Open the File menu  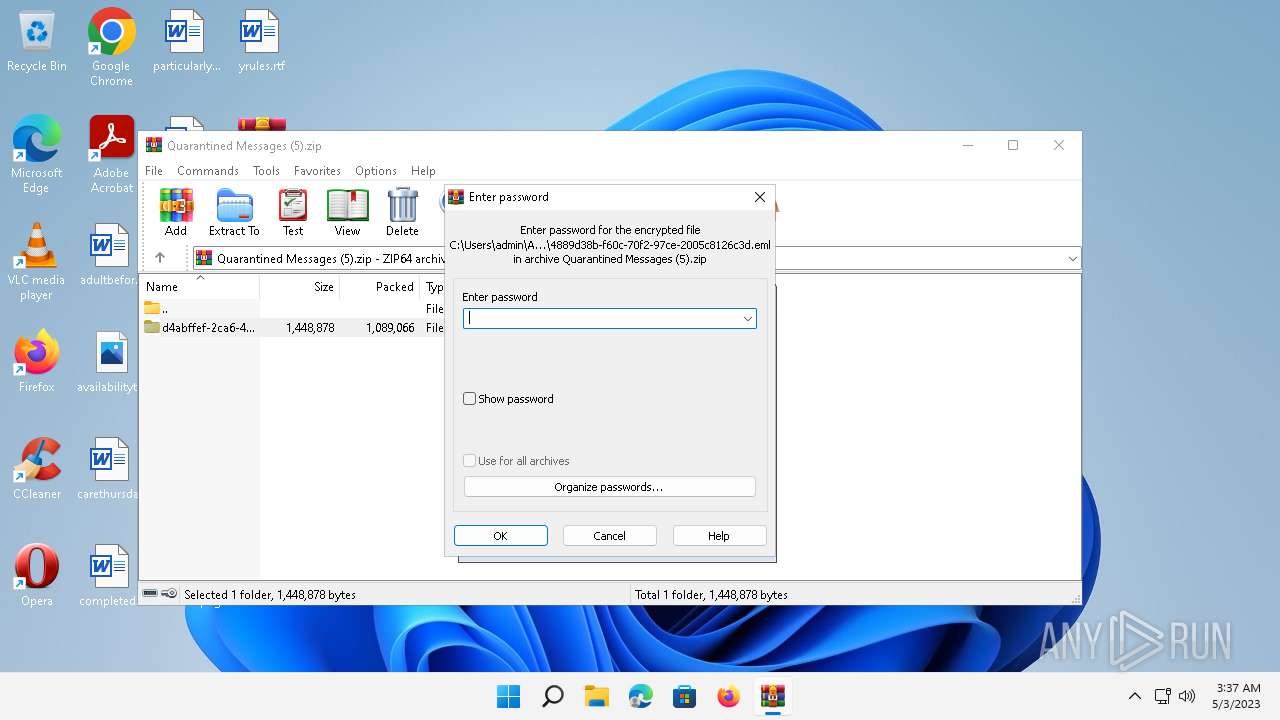[x=154, y=171]
